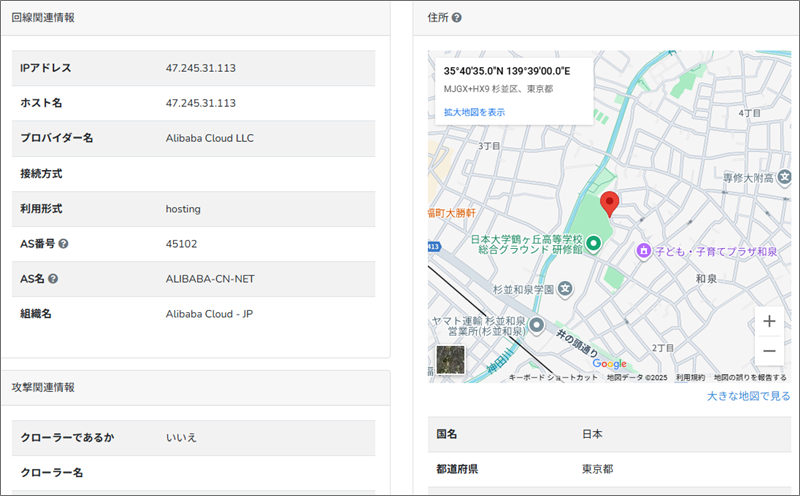Click the 福町大勝軒 restaurant label
Image resolution: width=800 pixels, height=496 pixels.
[452, 213]
